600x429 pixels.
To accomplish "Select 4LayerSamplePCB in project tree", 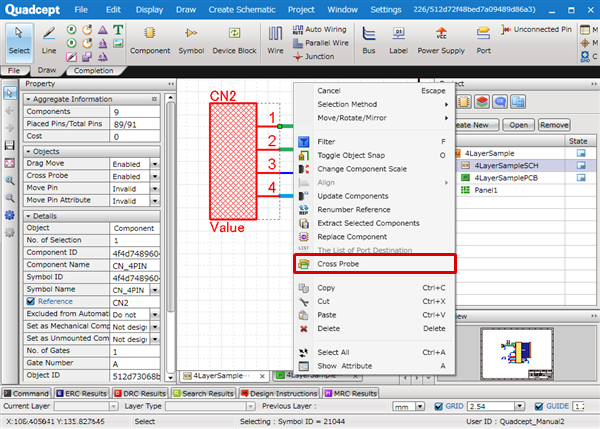I will pos(505,178).
